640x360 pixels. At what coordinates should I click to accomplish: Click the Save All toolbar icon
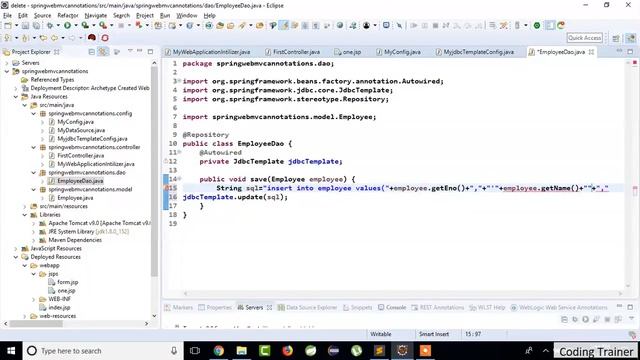click(36, 26)
